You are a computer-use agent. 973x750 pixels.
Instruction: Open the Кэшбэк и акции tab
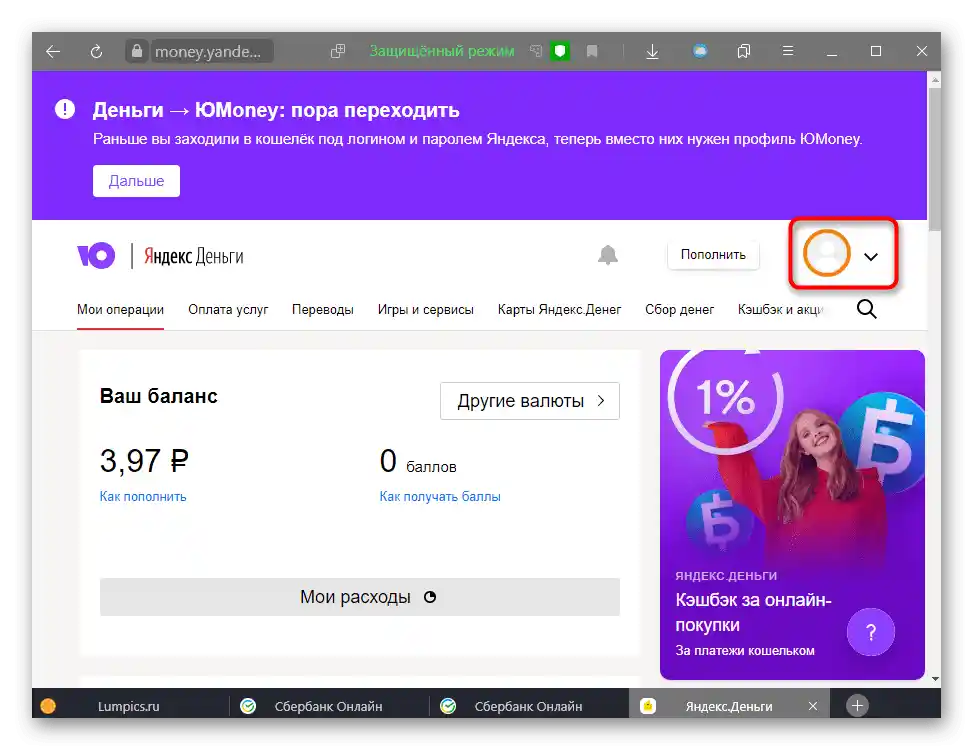tap(780, 310)
